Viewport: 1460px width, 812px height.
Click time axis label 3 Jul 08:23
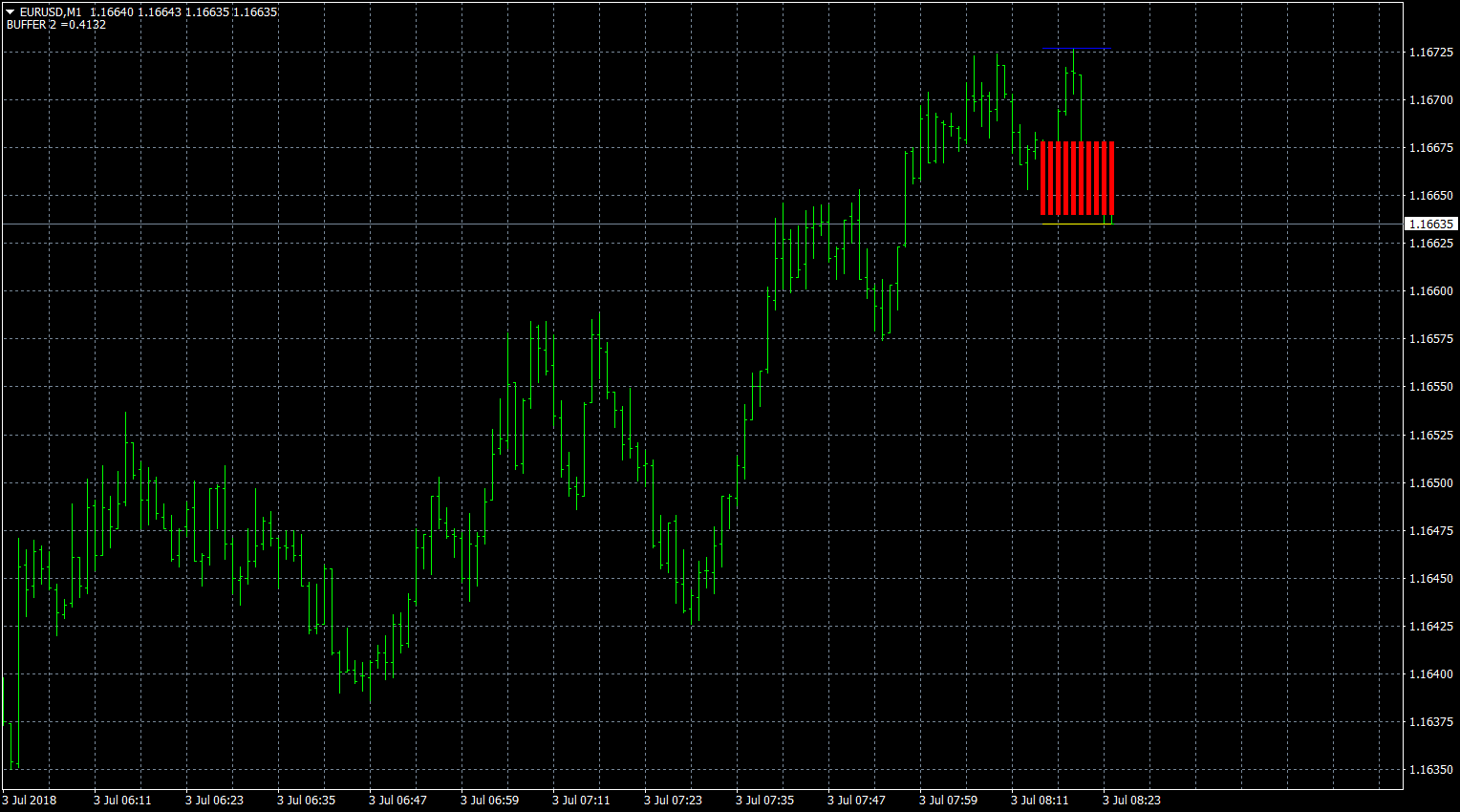[x=1131, y=801]
